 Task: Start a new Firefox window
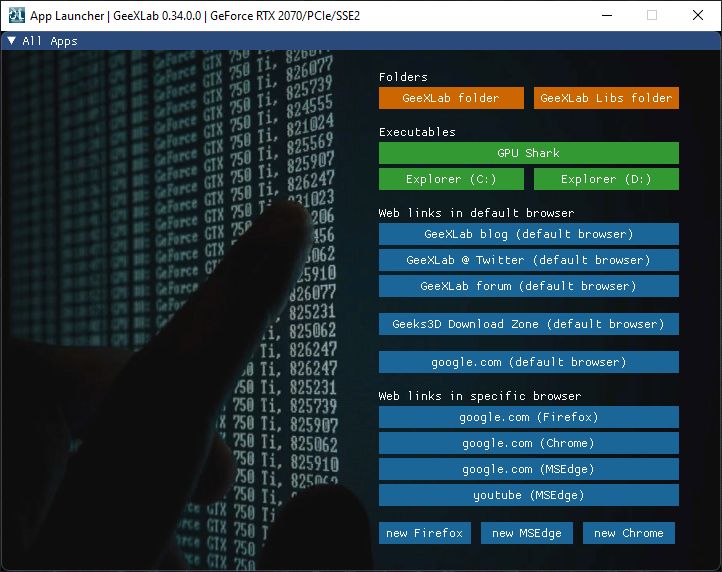(425, 533)
